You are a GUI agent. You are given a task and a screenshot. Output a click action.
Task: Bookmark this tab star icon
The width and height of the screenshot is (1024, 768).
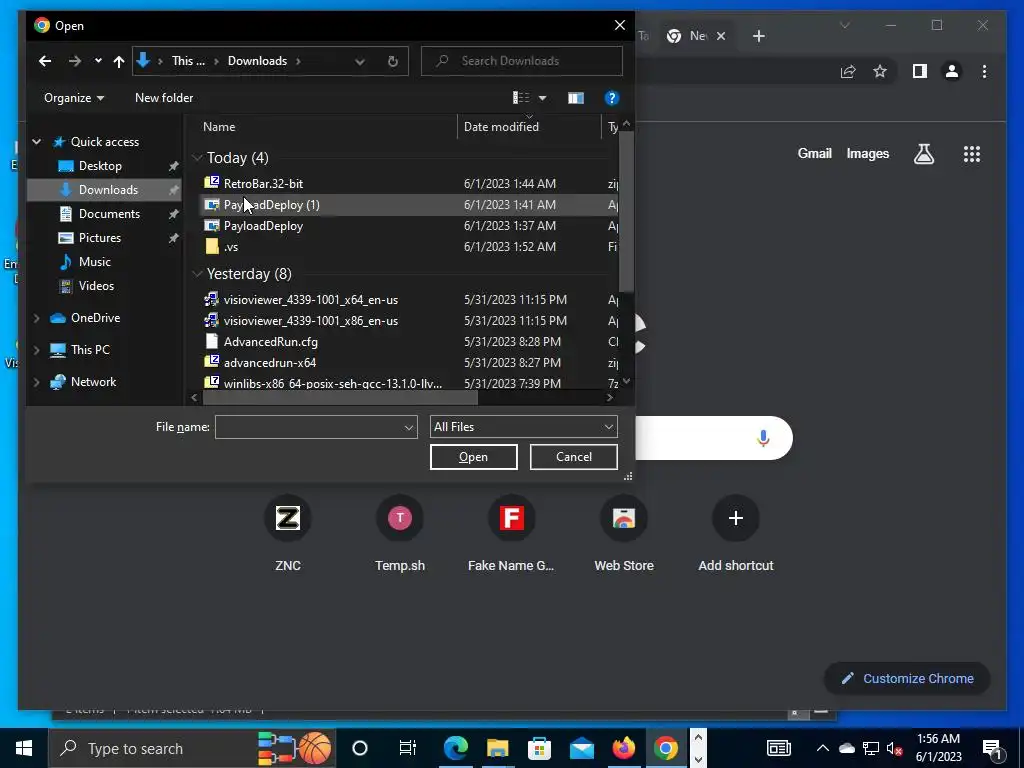880,71
